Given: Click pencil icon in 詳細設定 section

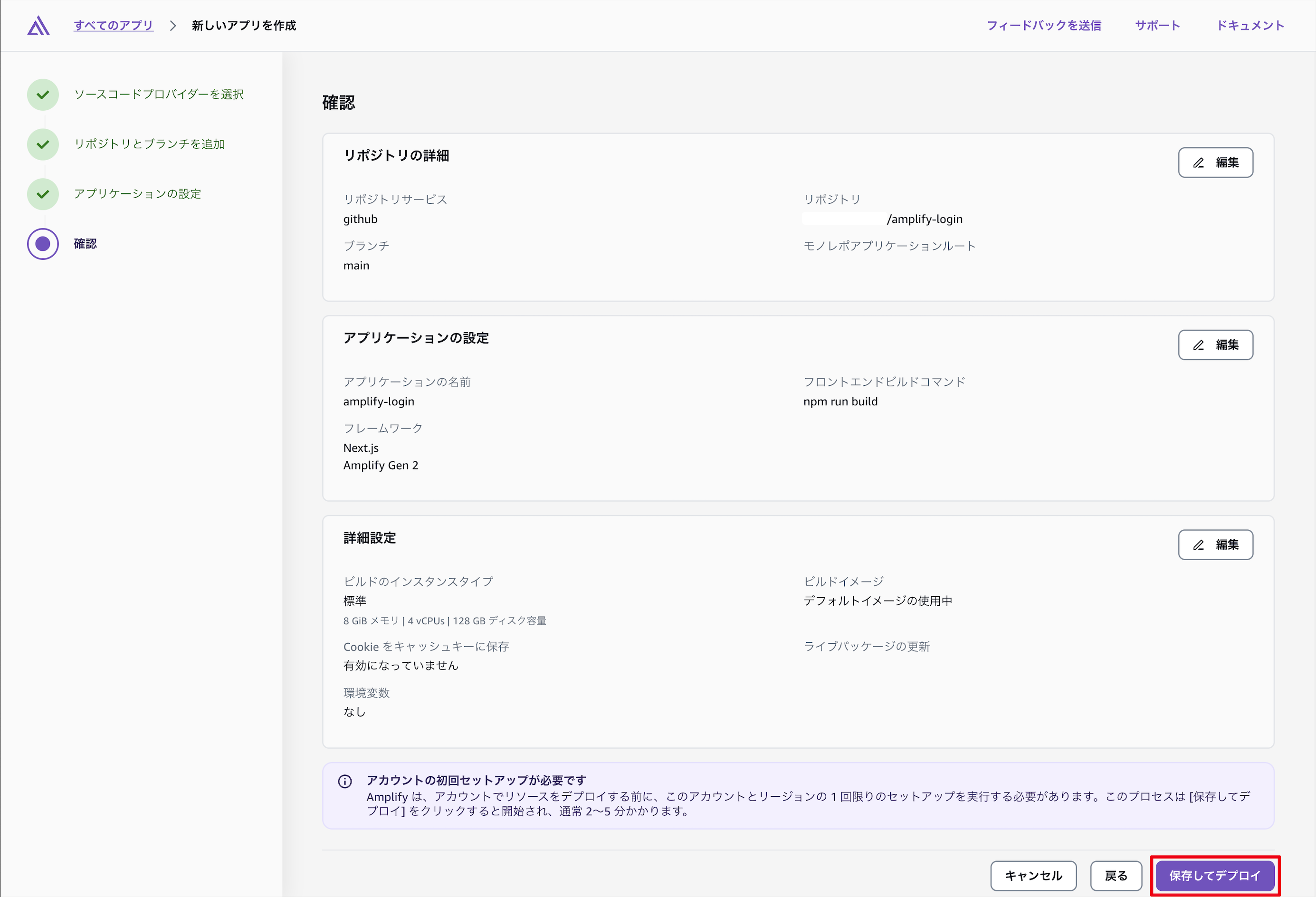Looking at the screenshot, I should [1198, 545].
